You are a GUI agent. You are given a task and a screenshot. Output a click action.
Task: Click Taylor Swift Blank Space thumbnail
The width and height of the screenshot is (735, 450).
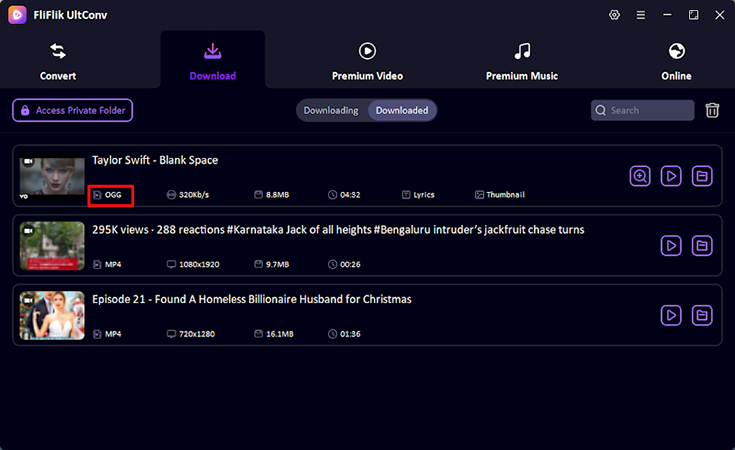point(52,177)
